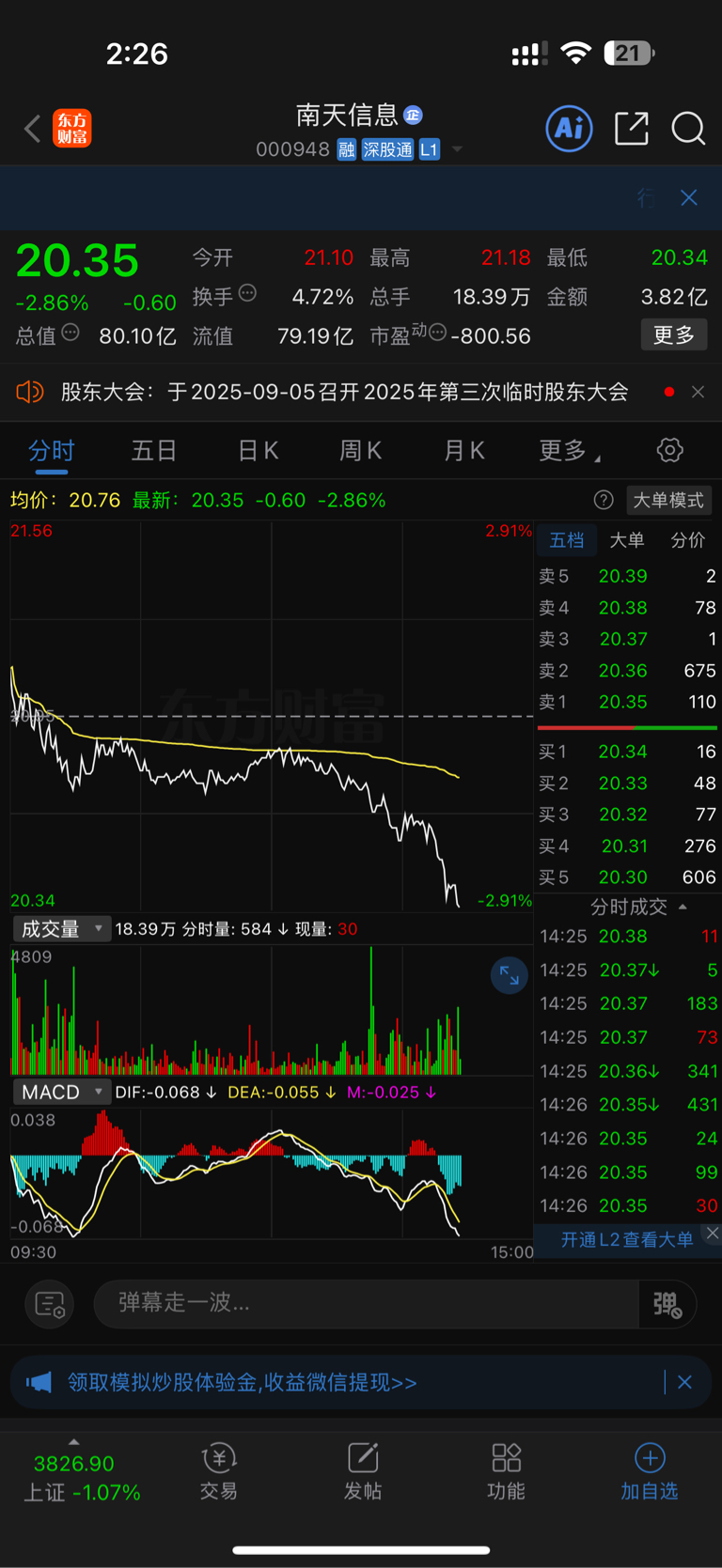
Task: Open chart settings gear icon
Action: point(670,450)
